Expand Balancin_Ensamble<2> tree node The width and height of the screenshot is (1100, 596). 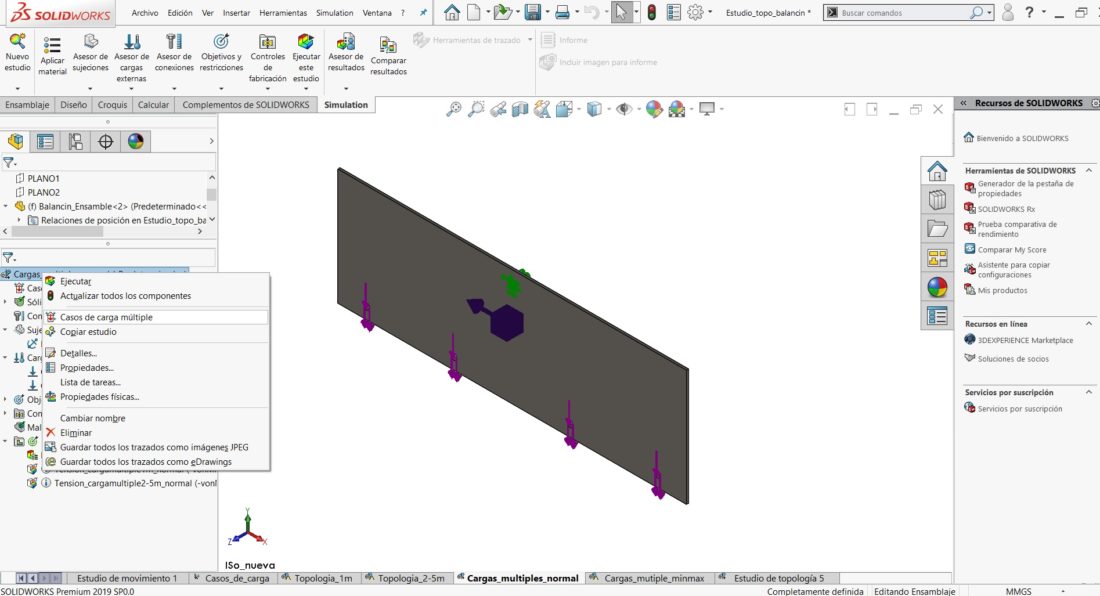(x=6, y=206)
